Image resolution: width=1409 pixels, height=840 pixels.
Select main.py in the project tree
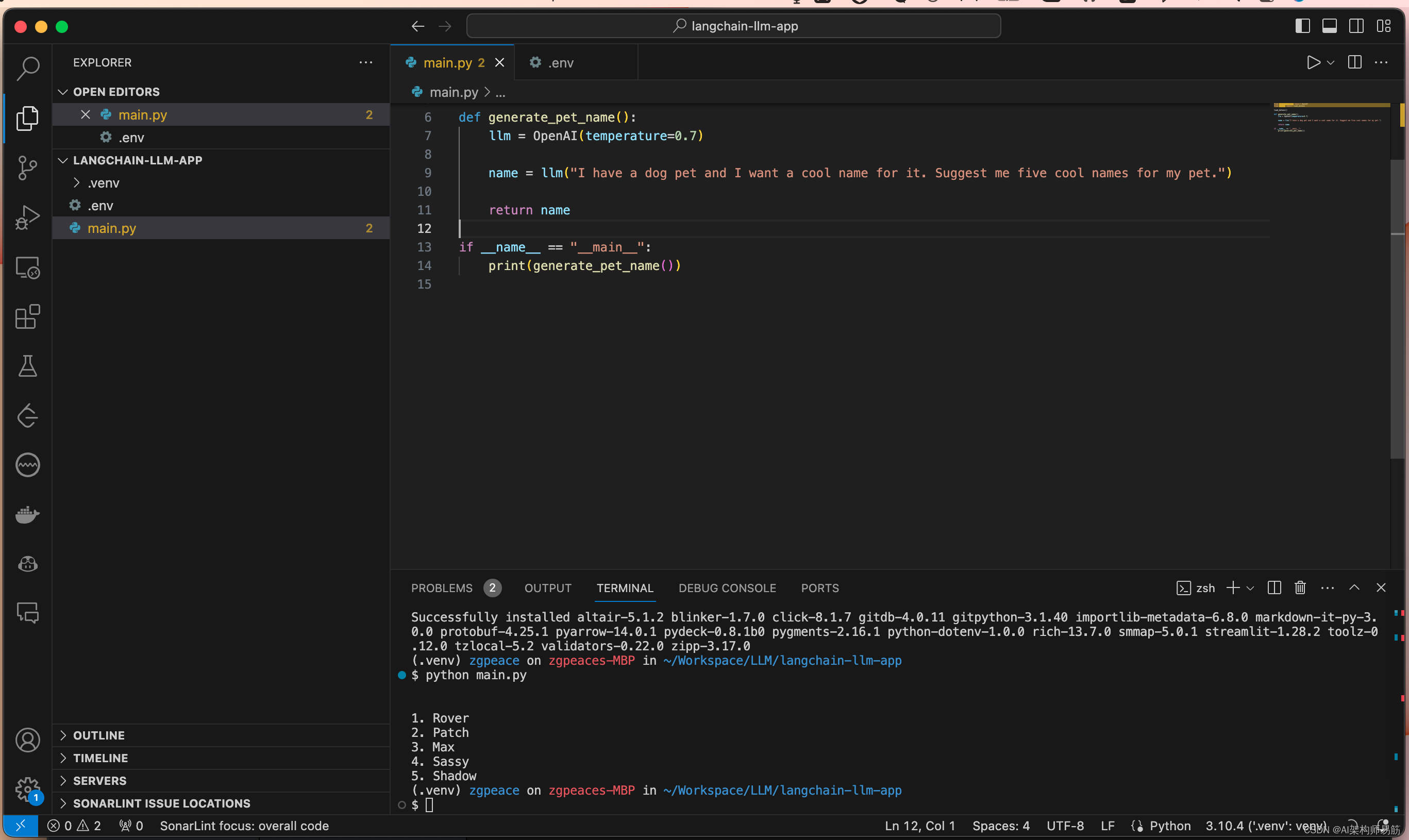221,228
